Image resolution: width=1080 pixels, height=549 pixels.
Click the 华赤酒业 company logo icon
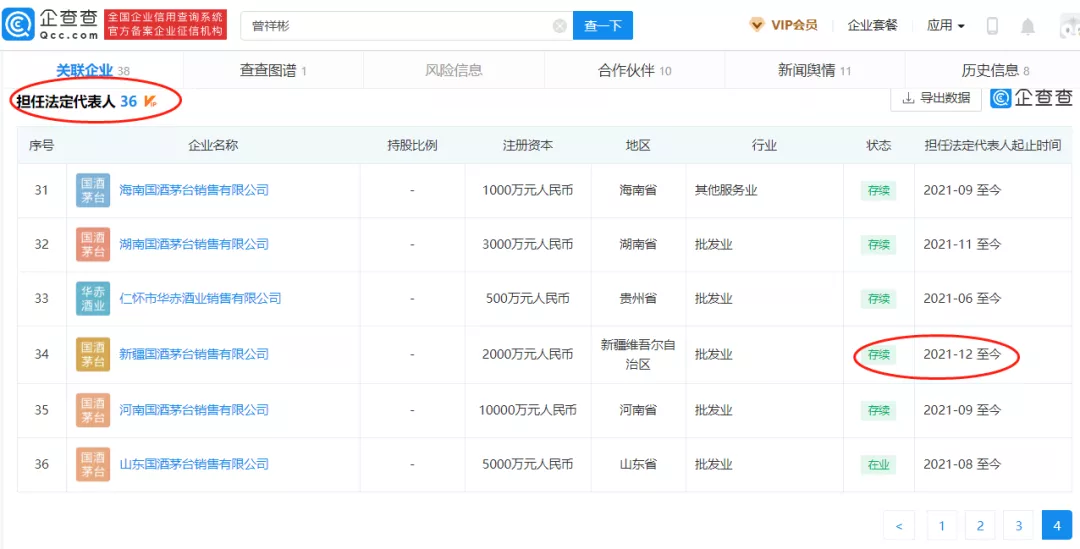pos(93,298)
